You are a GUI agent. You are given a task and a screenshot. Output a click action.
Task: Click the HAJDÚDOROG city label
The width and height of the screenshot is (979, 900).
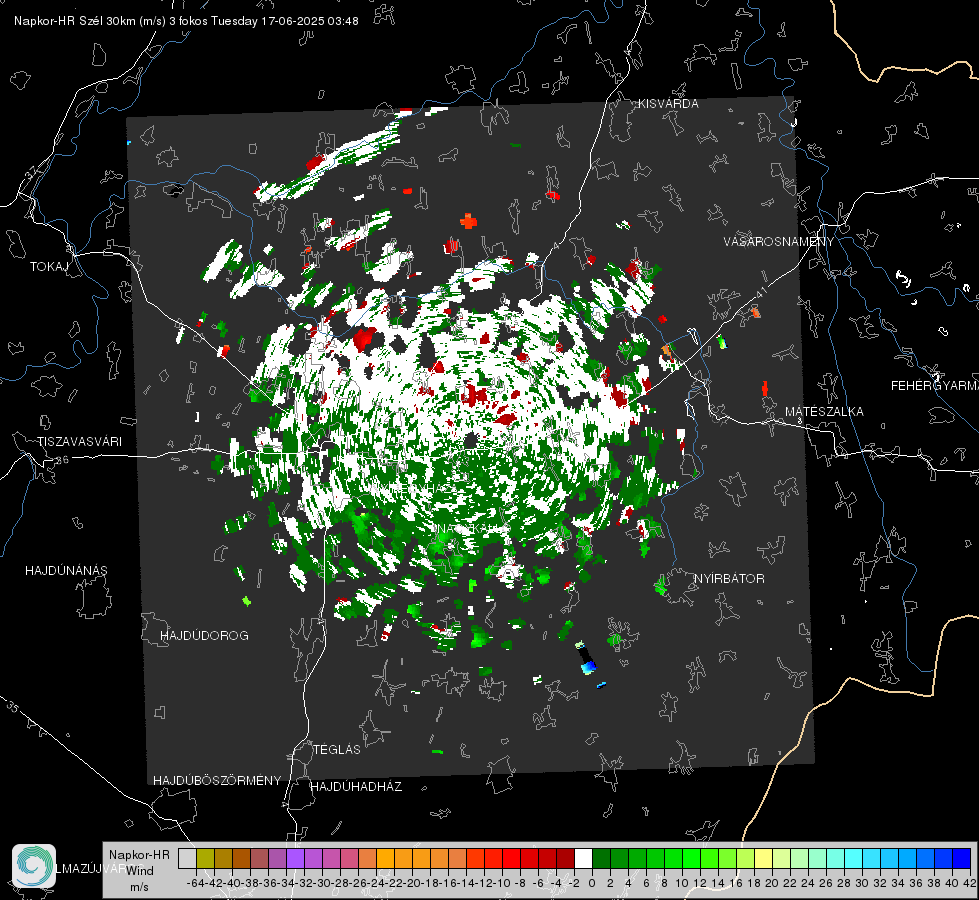[204, 635]
